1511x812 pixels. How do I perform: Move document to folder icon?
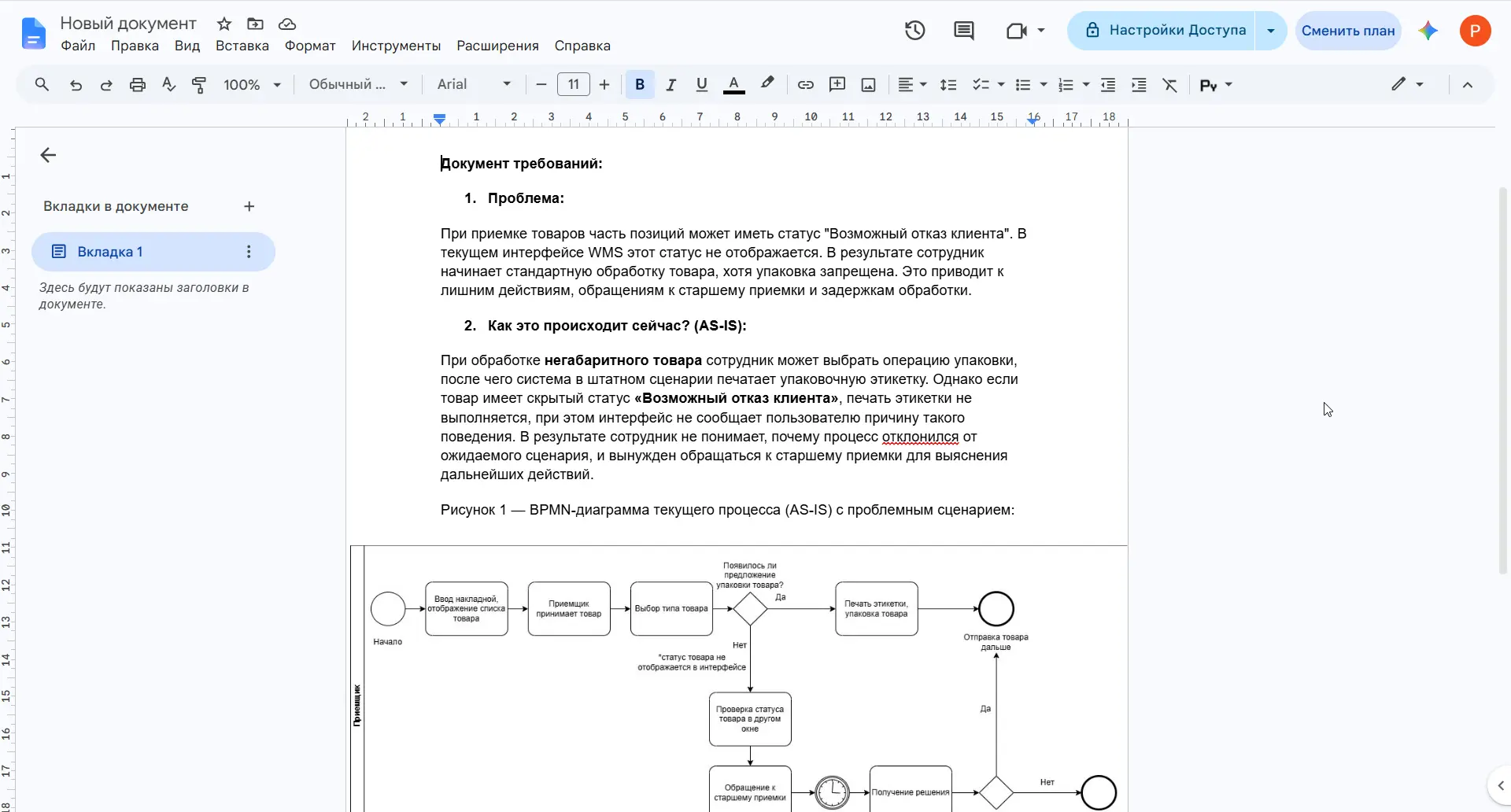255,24
